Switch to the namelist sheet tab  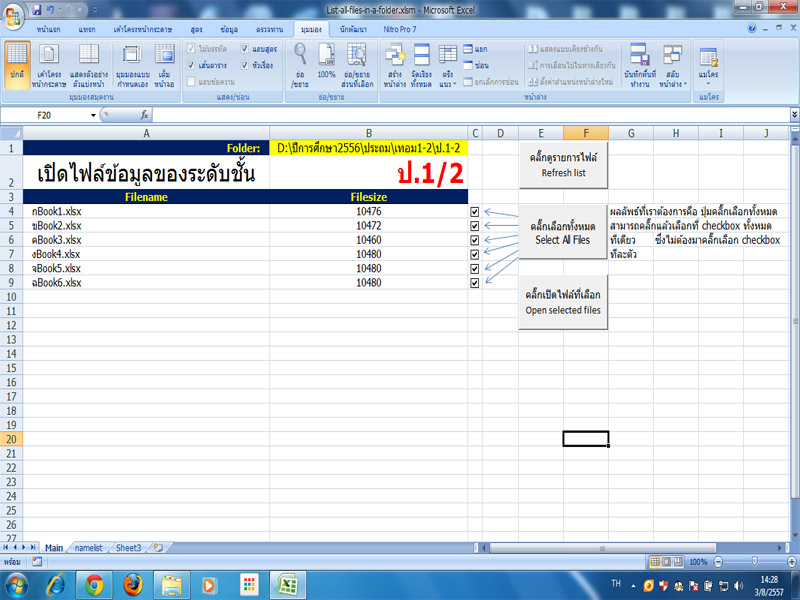(x=89, y=547)
